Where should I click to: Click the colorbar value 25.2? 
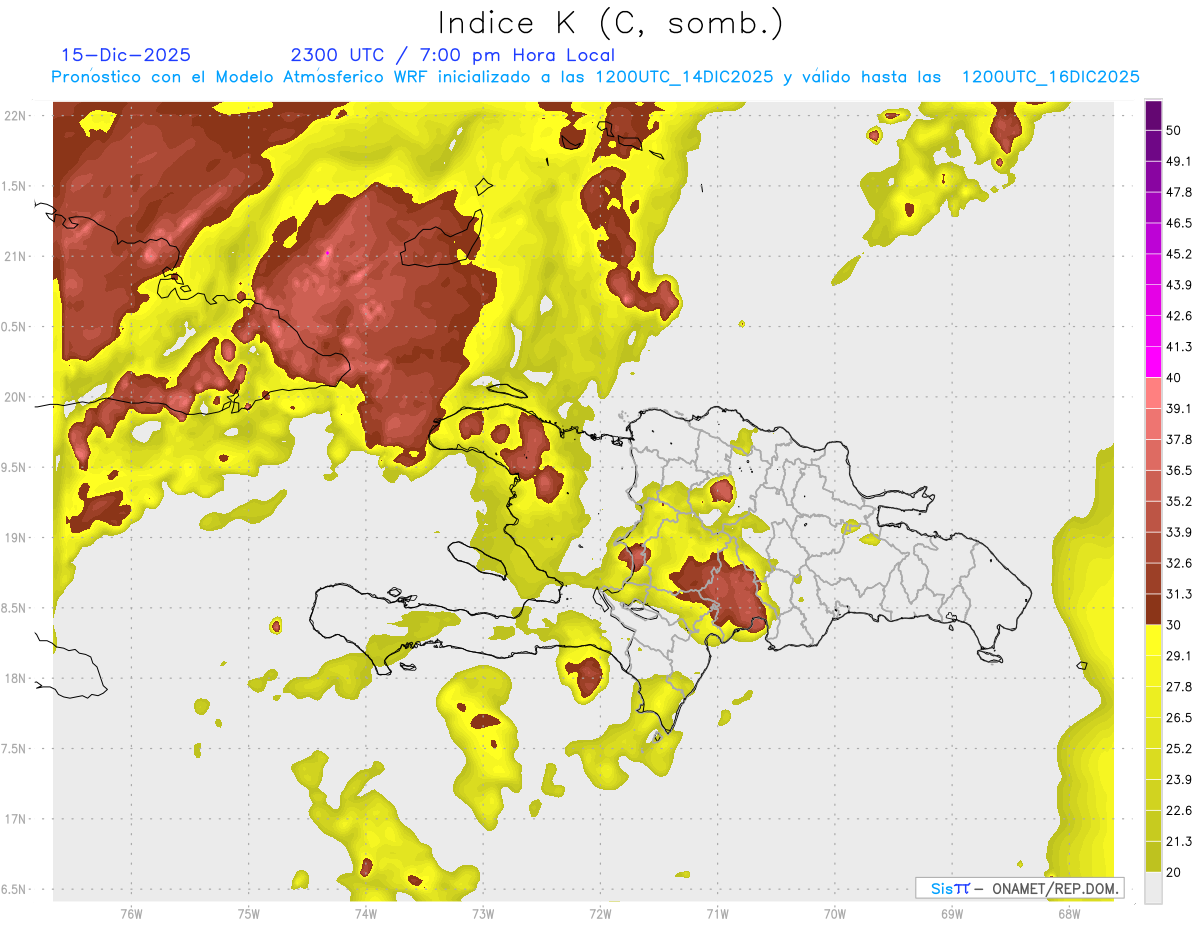click(1180, 749)
